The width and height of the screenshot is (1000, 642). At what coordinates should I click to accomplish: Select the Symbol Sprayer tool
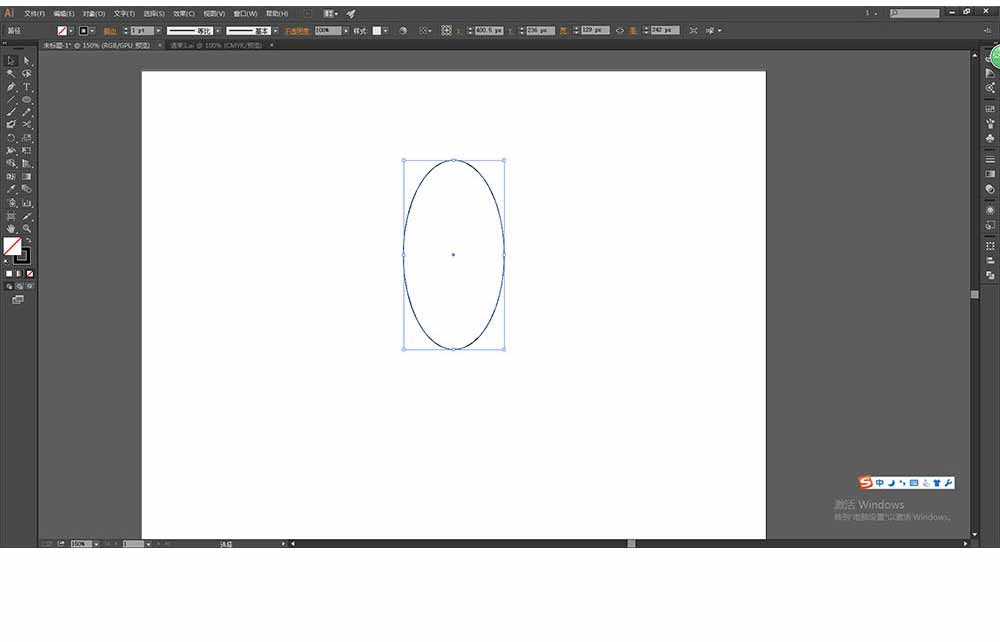[11, 203]
